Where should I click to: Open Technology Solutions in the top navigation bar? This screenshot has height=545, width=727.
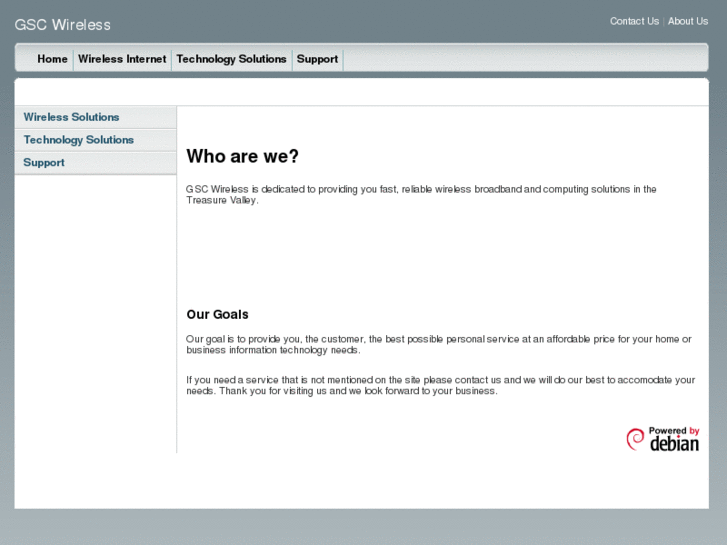[231, 59]
